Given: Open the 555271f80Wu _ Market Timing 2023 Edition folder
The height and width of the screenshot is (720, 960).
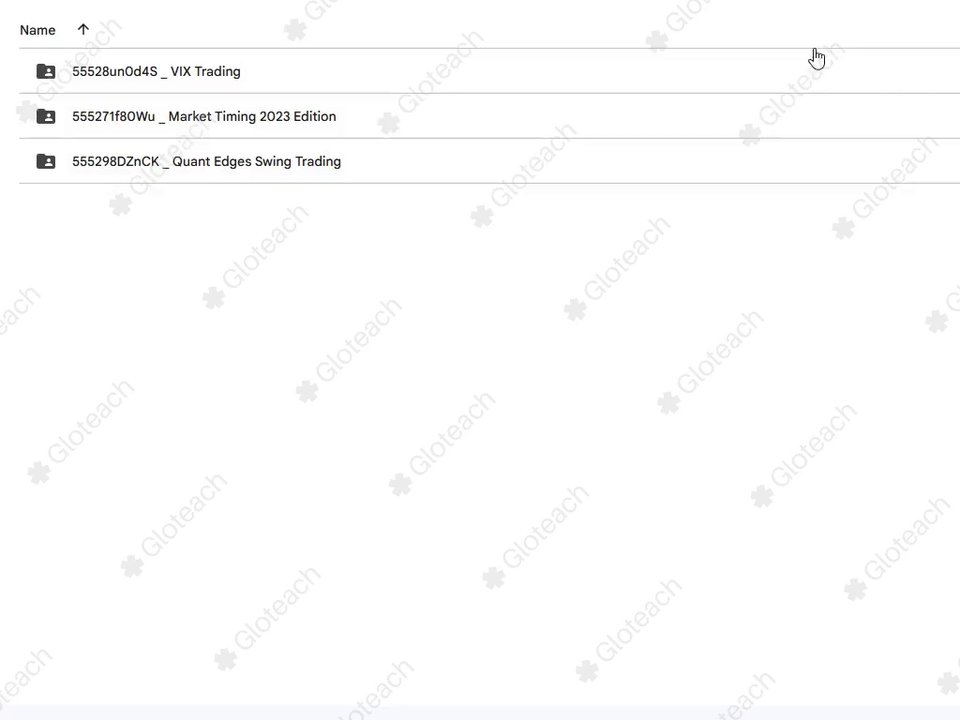Looking at the screenshot, I should point(204,116).
